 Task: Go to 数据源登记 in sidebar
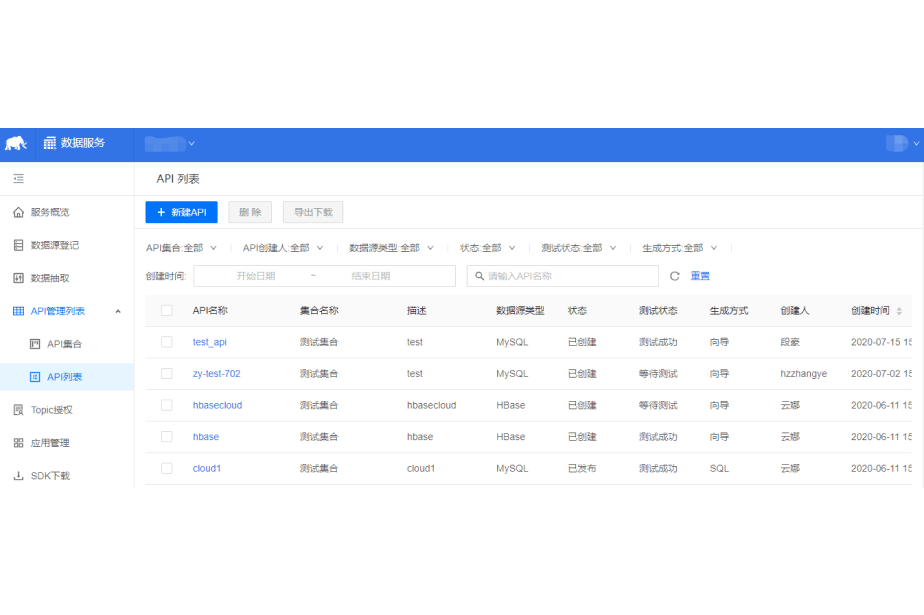pyautogui.click(x=55, y=245)
